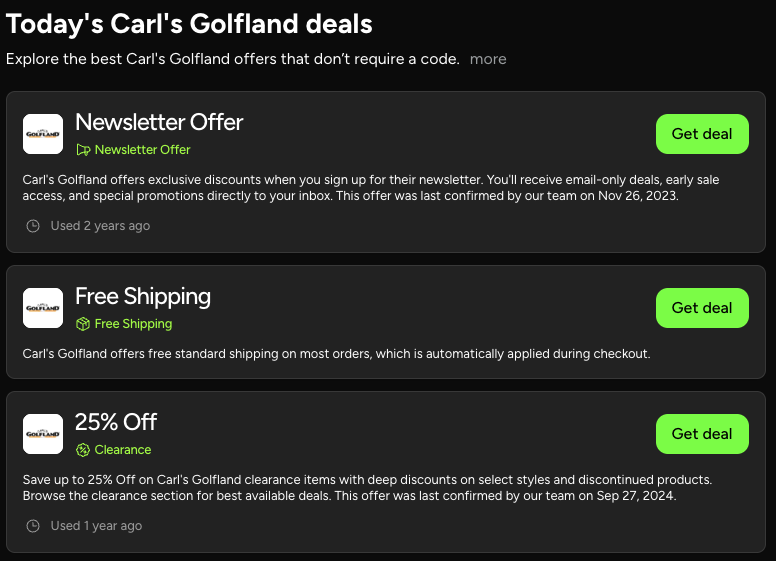
Task: Click the green Clearance tag label
Action: click(123, 450)
